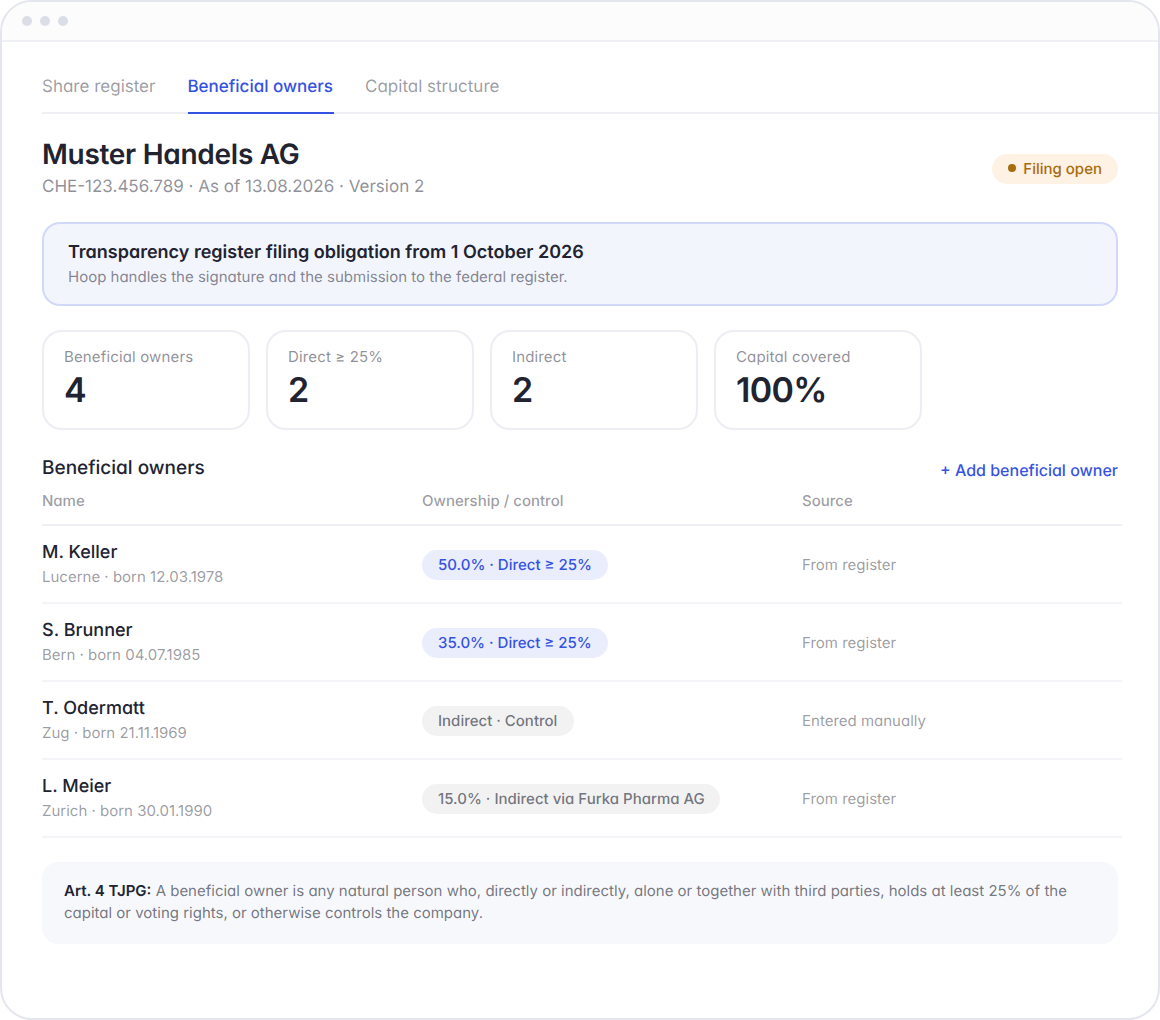The height and width of the screenshot is (1020, 1160).
Task: Click the Art. 4 TJPG legal note
Action: pos(580,902)
